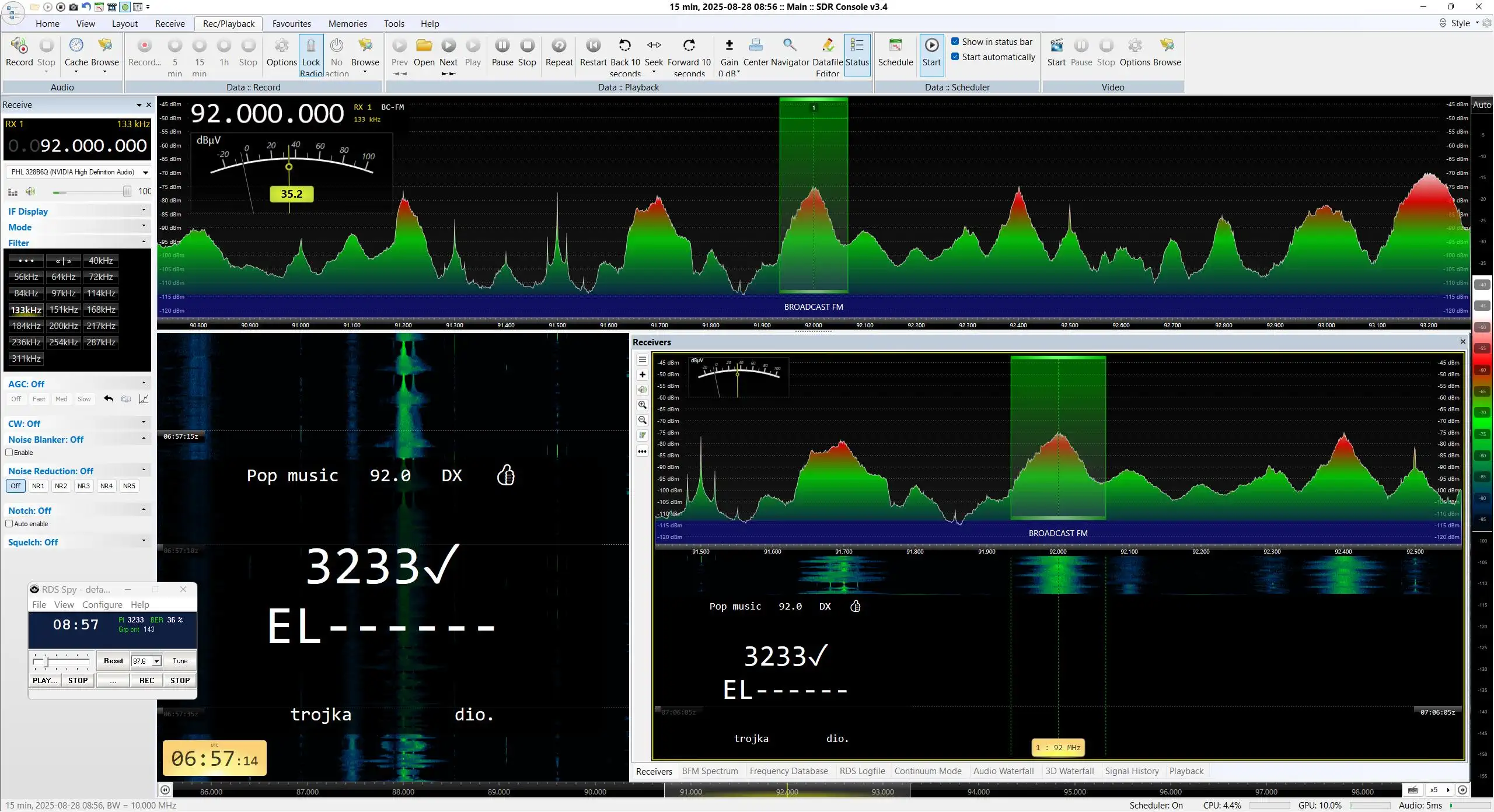Select the 151kHz filter button

[x=64, y=310]
